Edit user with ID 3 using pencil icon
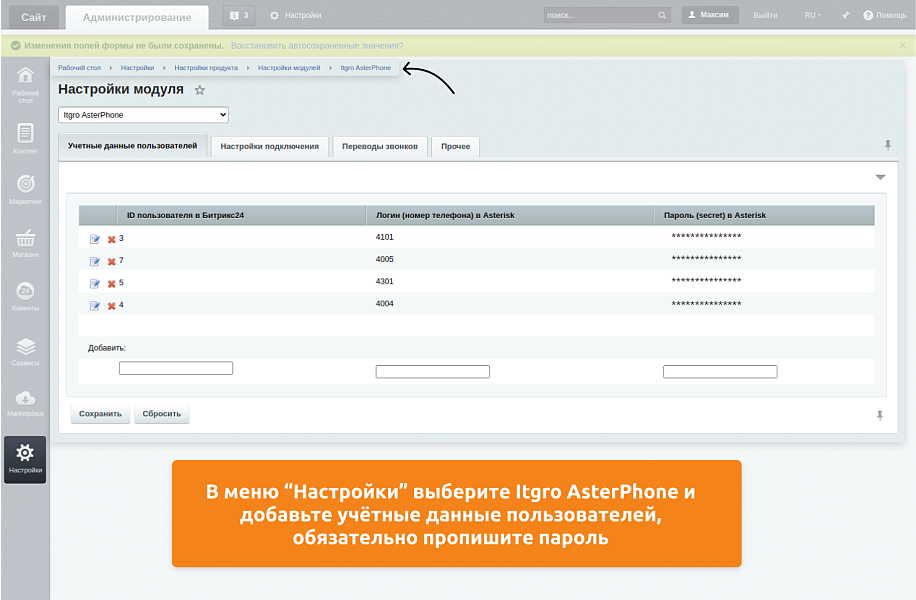The height and width of the screenshot is (600, 916). (x=95, y=238)
